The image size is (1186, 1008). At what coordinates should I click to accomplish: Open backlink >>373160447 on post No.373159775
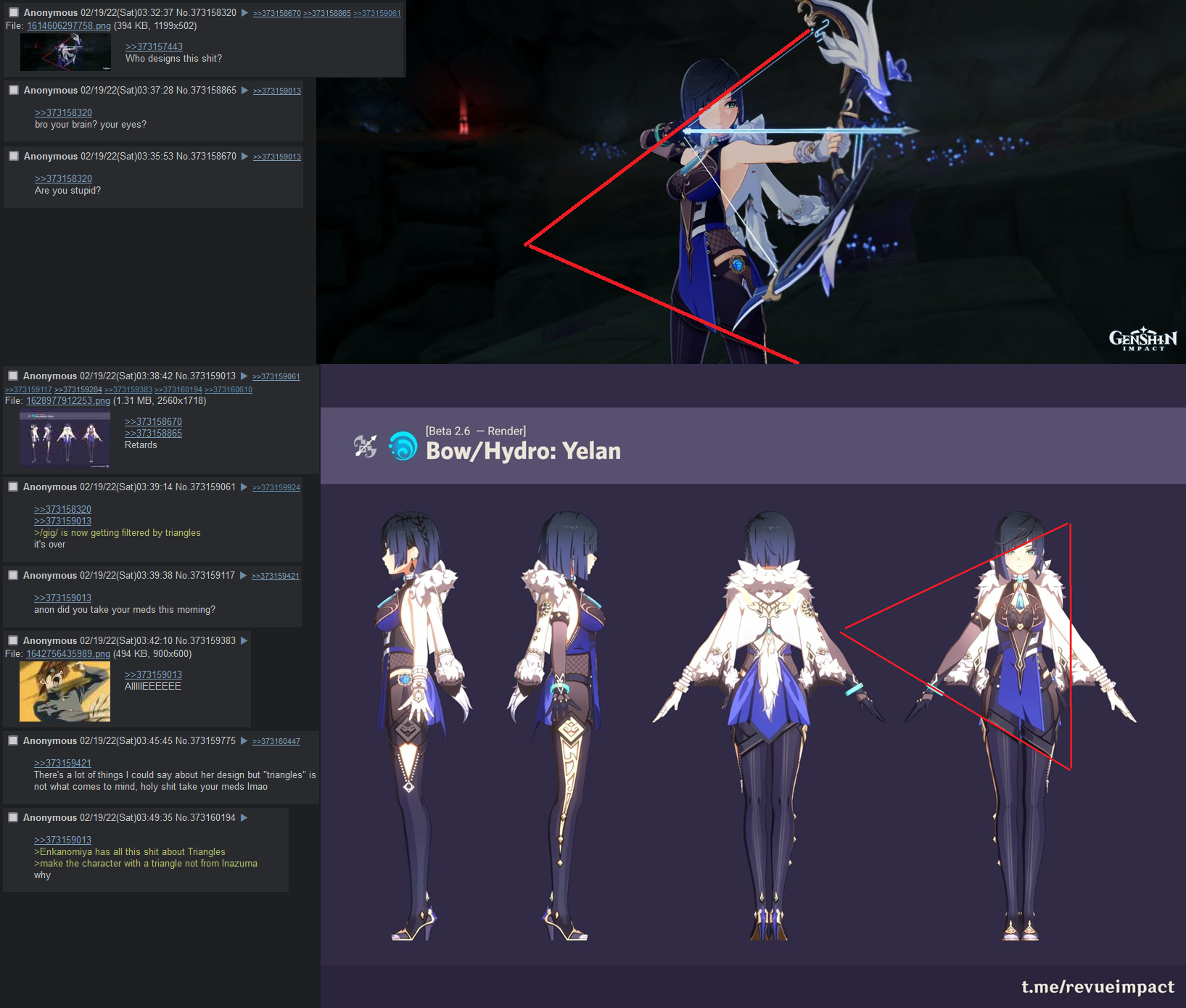pos(276,742)
